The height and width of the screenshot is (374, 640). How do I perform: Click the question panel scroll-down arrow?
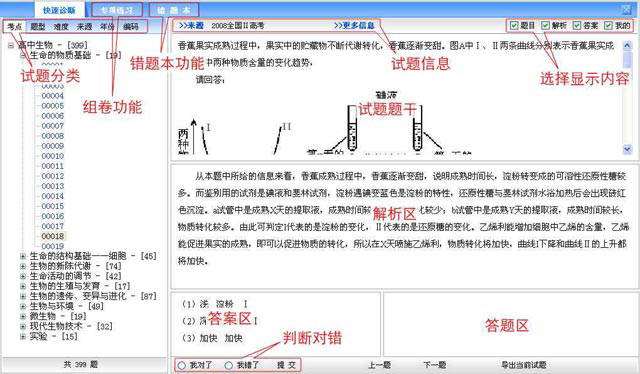(627, 149)
